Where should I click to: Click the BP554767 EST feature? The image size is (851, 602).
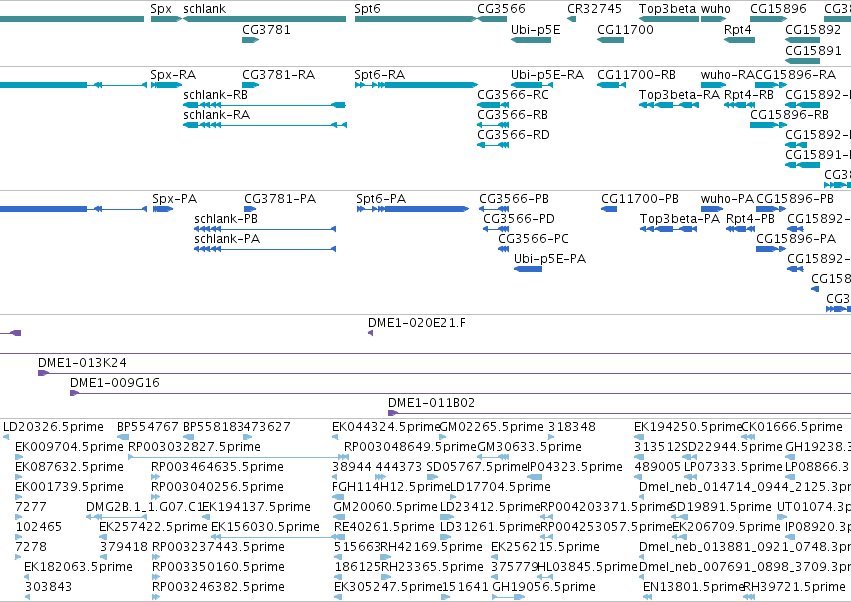[123, 437]
